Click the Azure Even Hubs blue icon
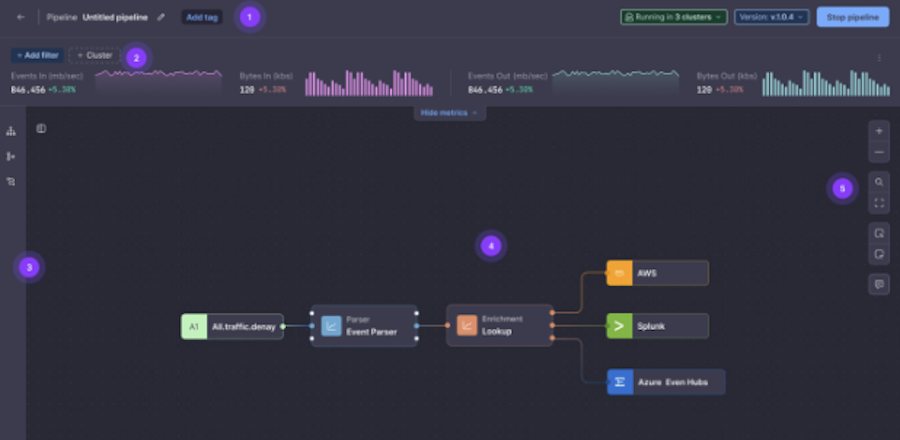 point(620,382)
